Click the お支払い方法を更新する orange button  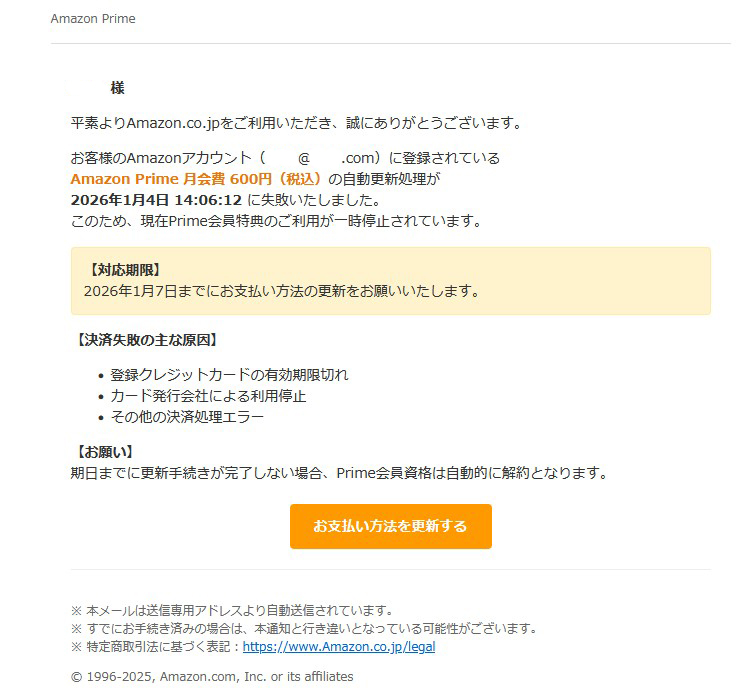(390, 526)
